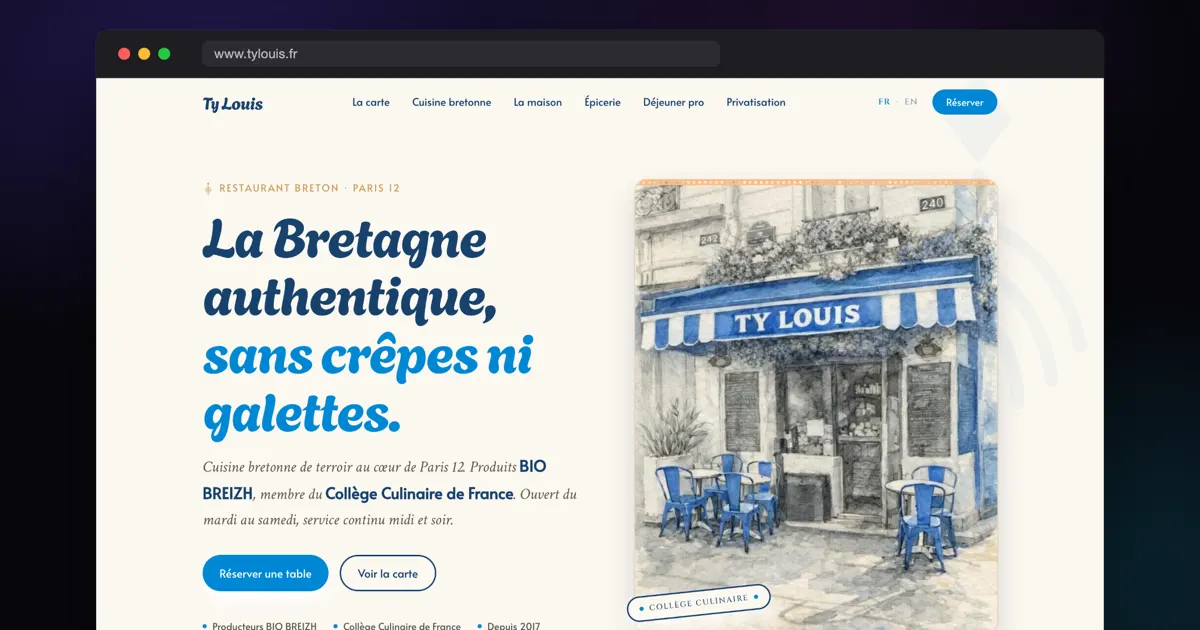Click the Restaurant Breton · Paris 12 label
The image size is (1200, 630).
coord(309,188)
